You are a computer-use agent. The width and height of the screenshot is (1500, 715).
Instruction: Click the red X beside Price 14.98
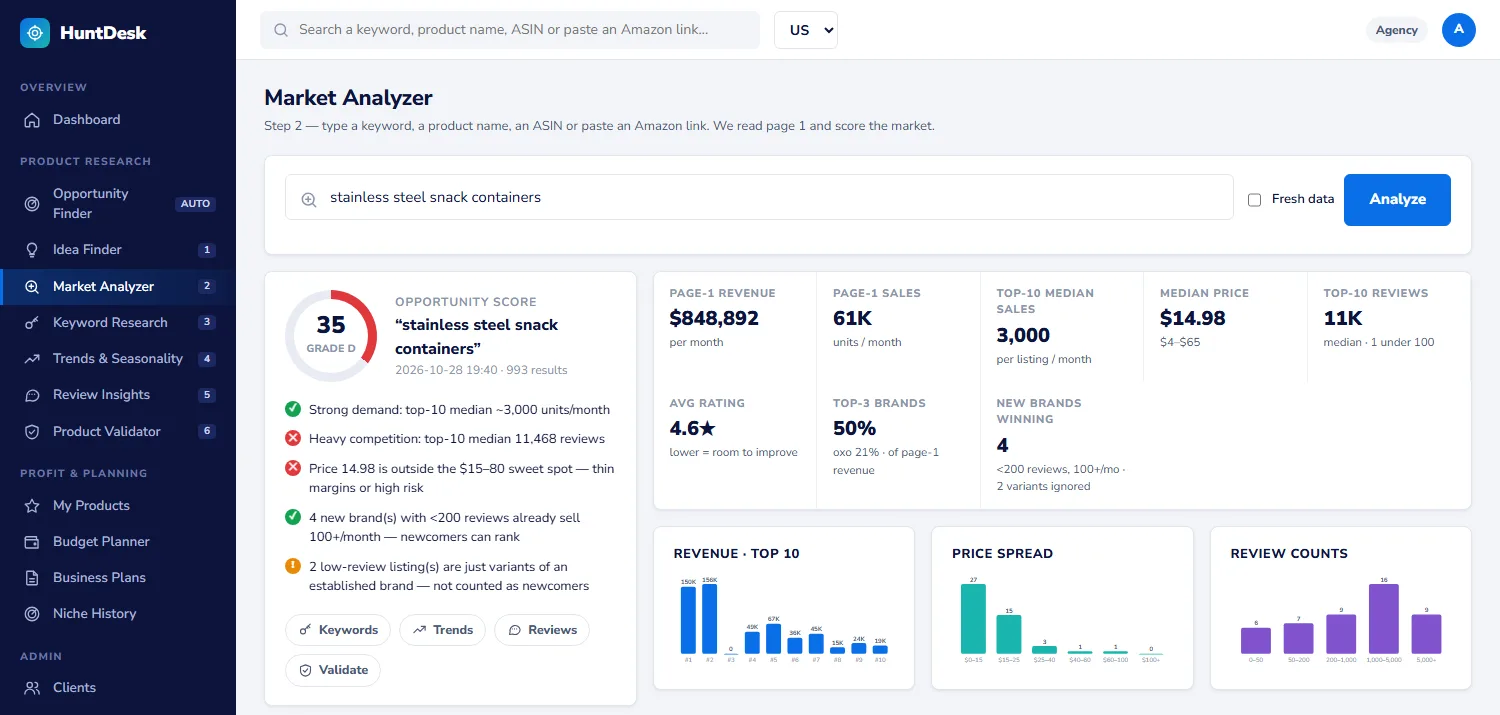pyautogui.click(x=293, y=468)
